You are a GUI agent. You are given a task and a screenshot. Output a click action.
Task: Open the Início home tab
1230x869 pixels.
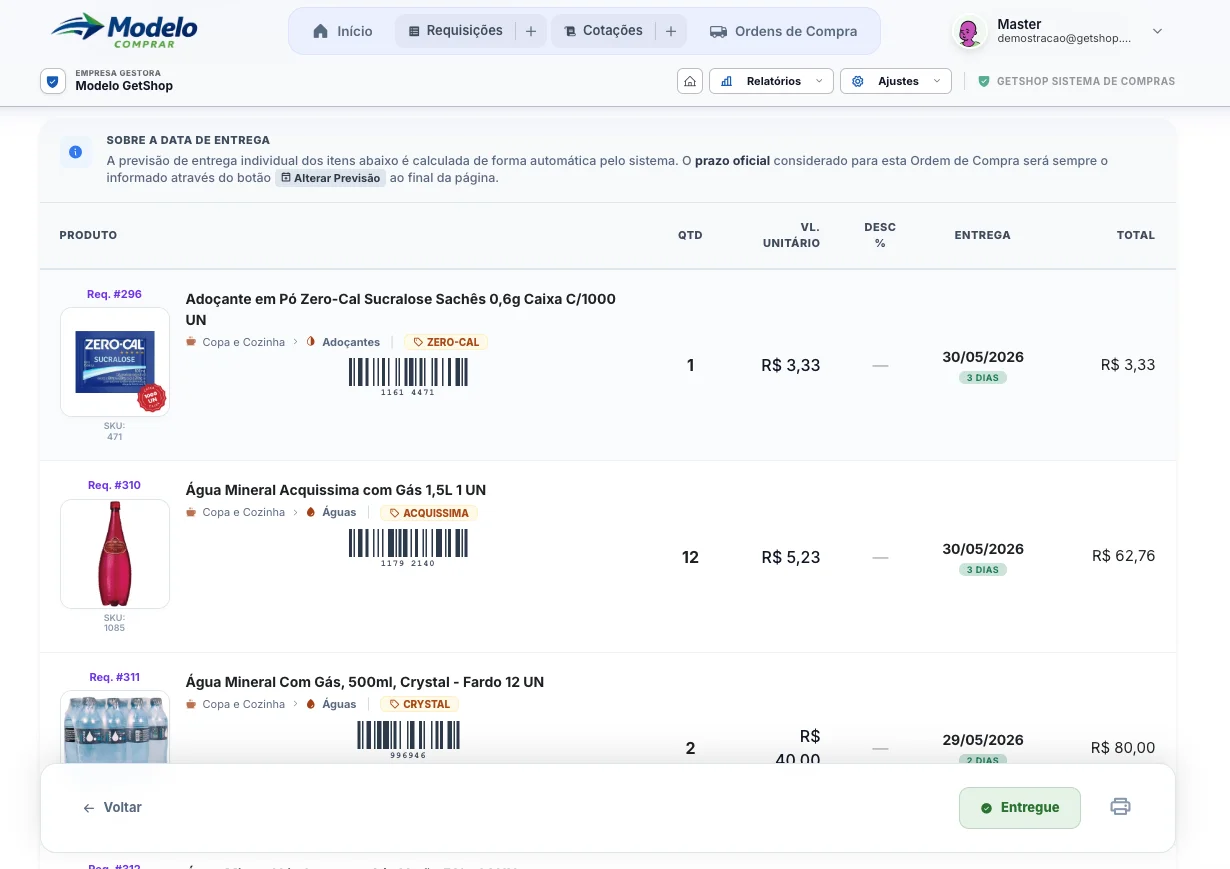click(x=343, y=31)
